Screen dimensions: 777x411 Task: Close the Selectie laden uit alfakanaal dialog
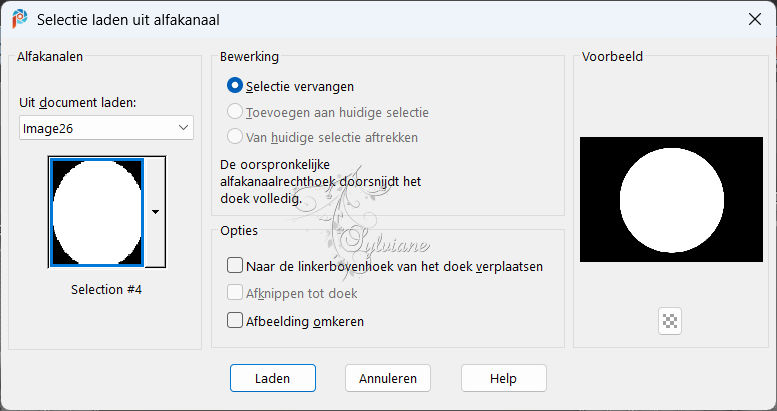coord(755,19)
